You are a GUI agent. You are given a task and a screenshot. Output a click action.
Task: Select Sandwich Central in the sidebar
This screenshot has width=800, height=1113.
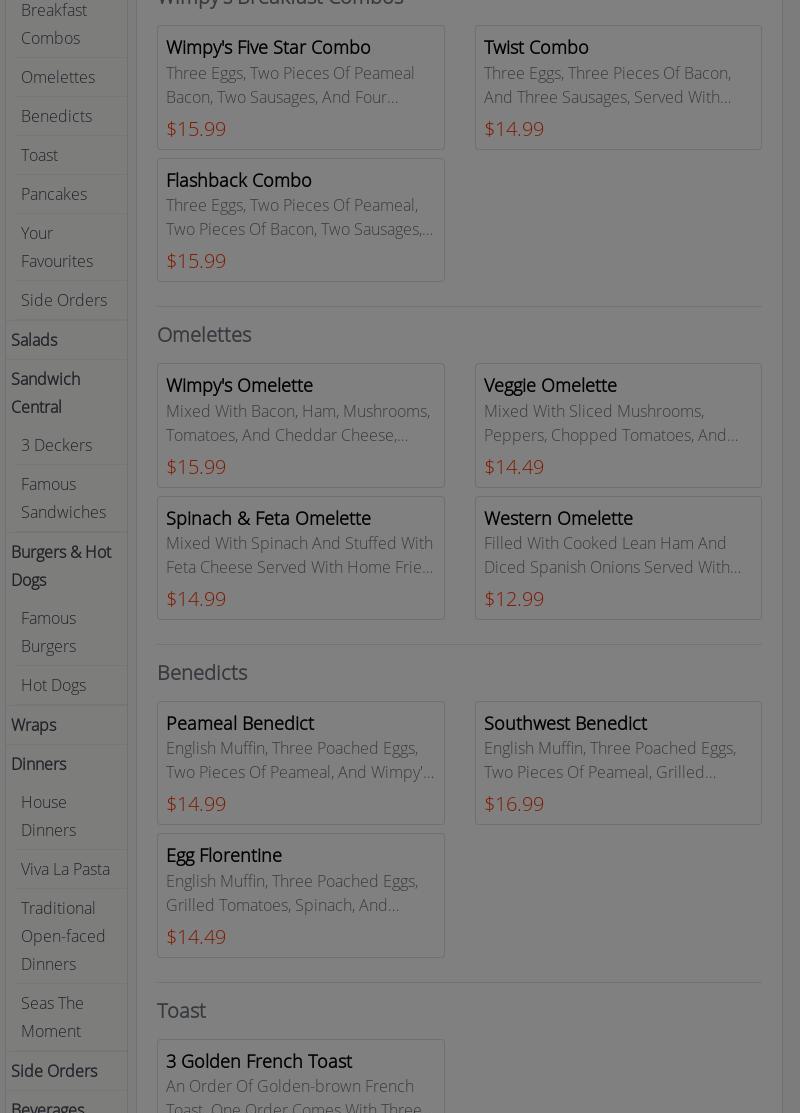[46, 393]
